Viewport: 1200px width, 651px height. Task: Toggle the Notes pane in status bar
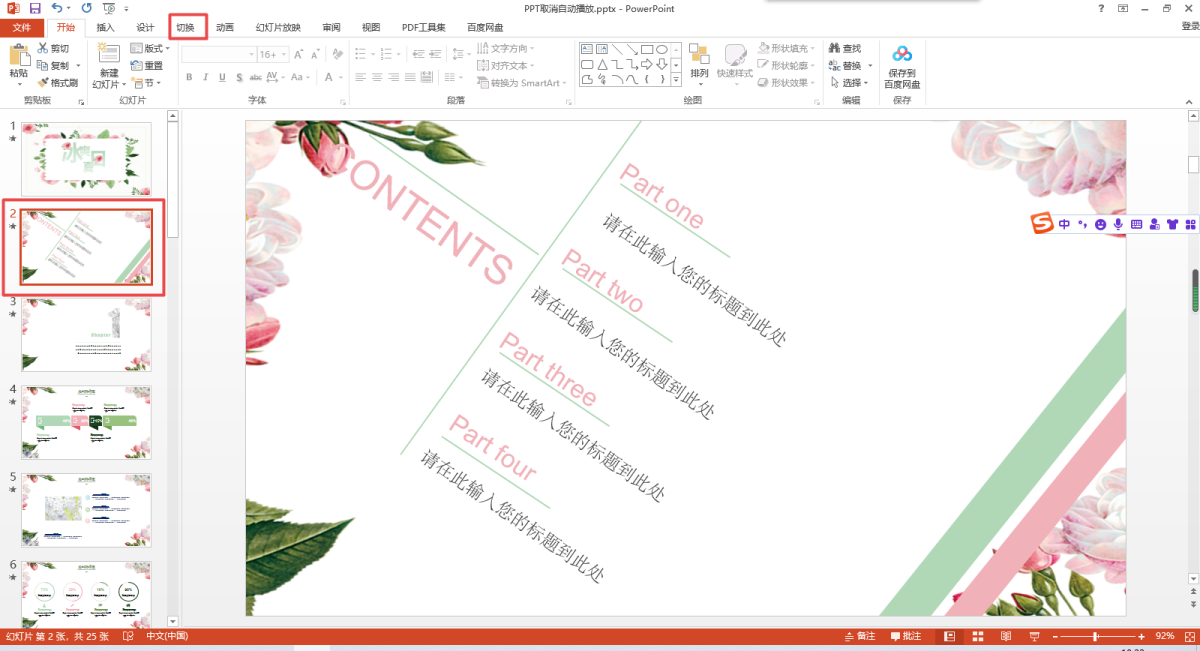pos(860,637)
